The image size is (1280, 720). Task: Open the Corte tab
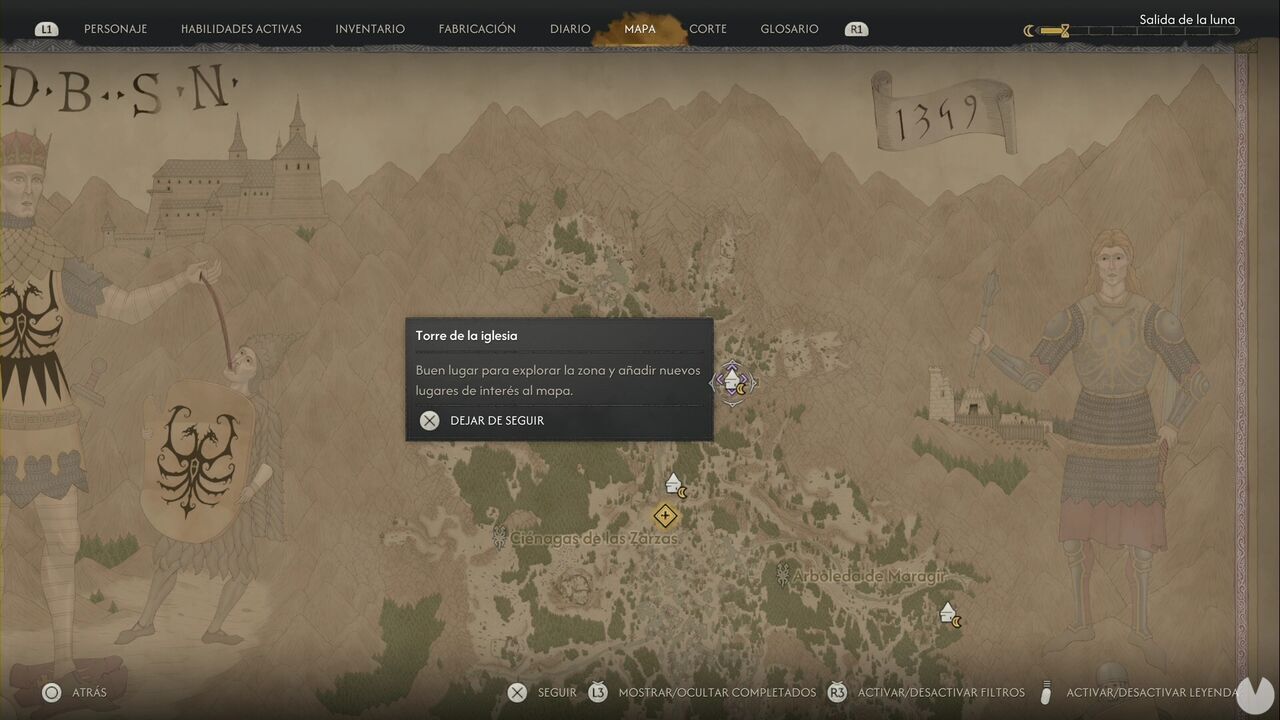pos(708,29)
